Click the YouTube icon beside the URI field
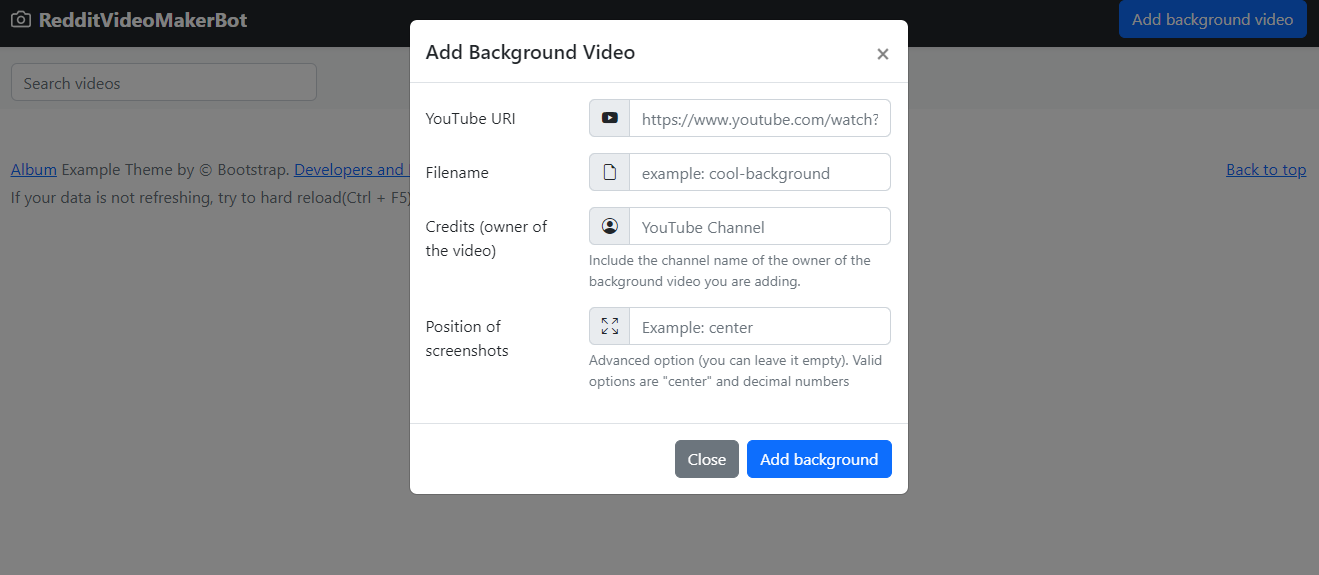 click(610, 118)
